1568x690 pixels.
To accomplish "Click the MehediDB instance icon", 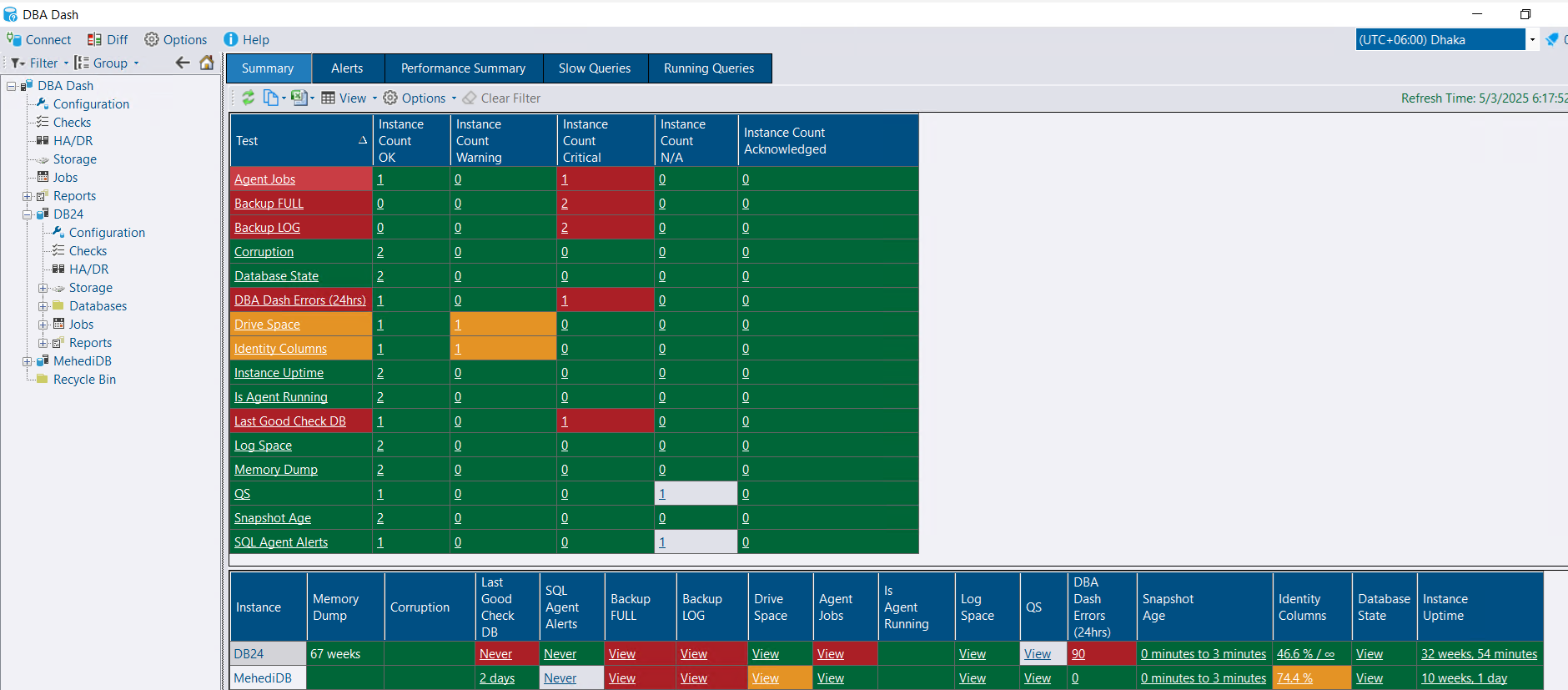I will (x=43, y=360).
